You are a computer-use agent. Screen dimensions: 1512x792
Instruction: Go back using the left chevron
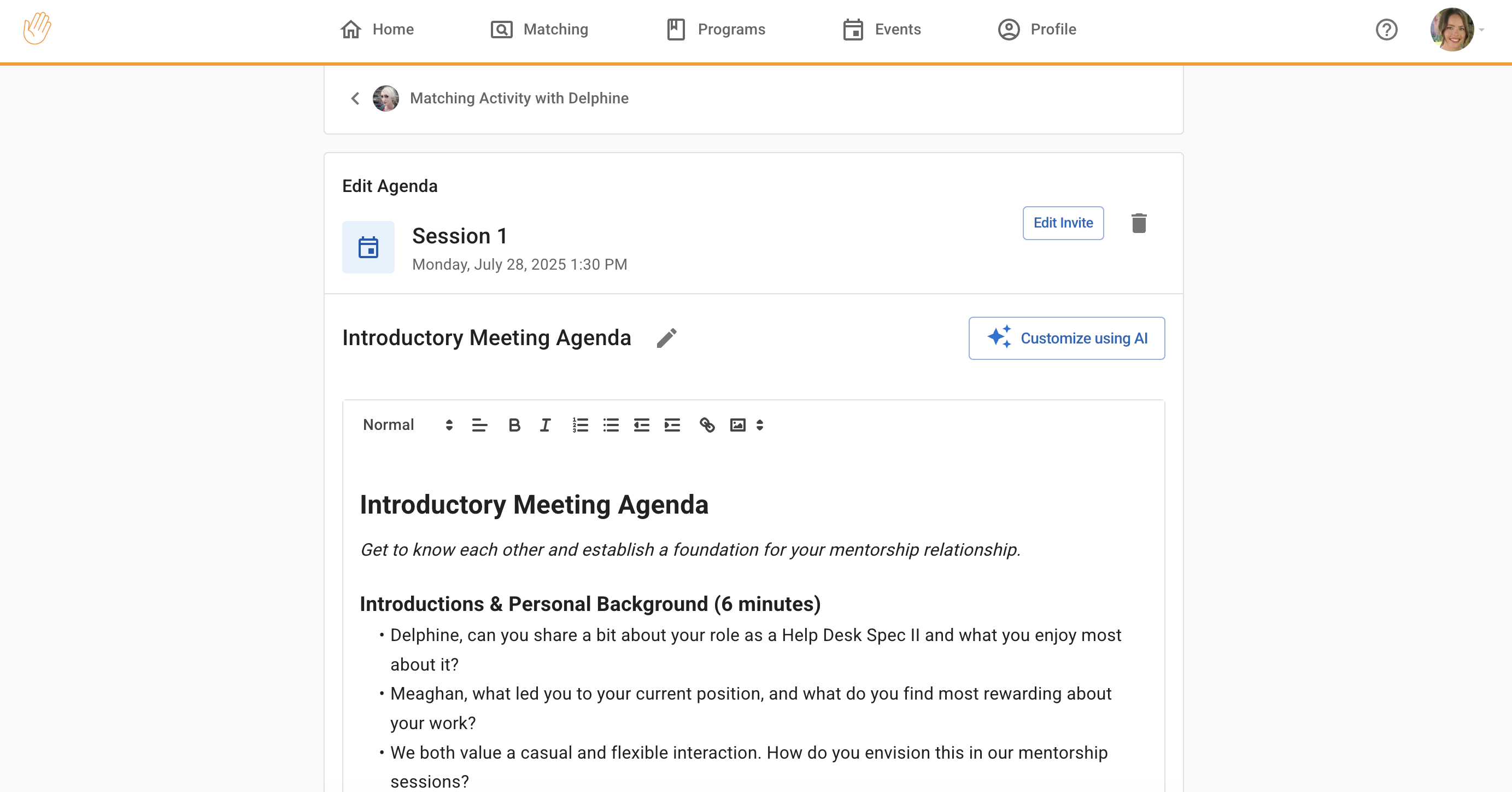(355, 98)
